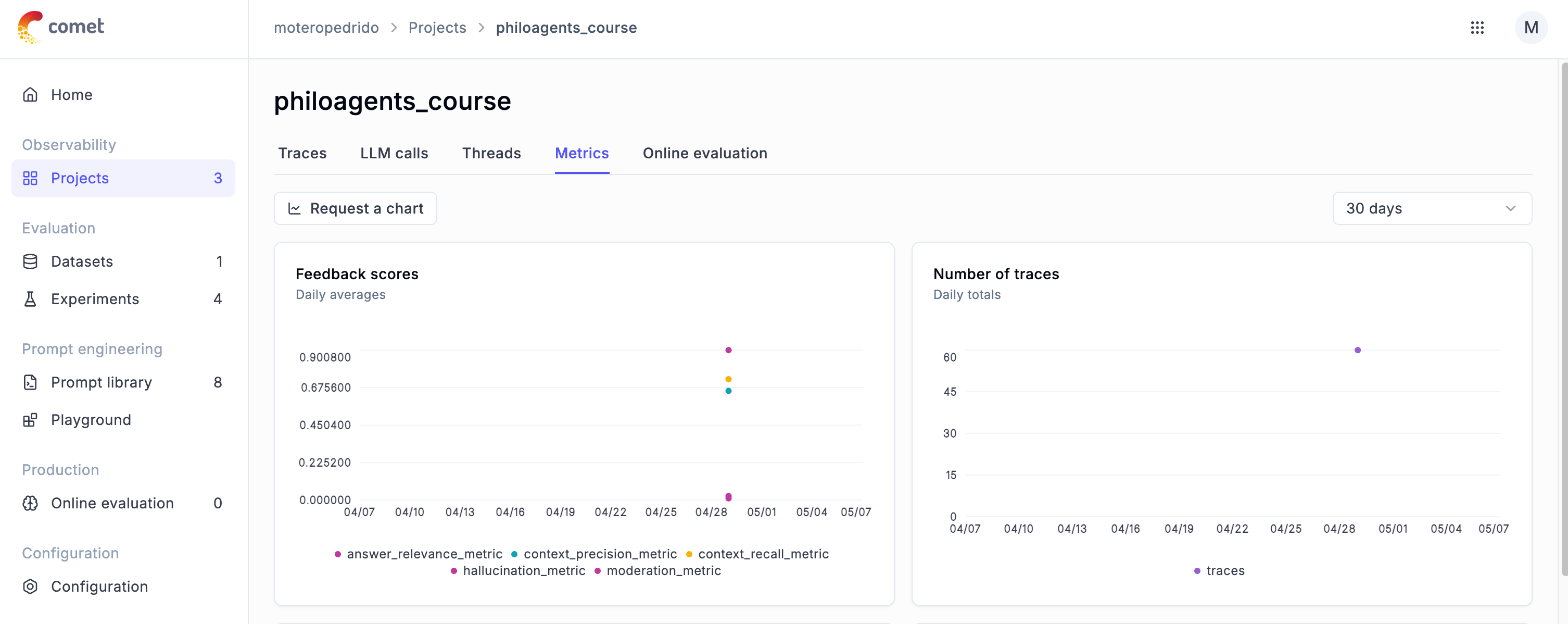Click the Playground blocks icon
Image resolution: width=1568 pixels, height=624 pixels.
30,420
